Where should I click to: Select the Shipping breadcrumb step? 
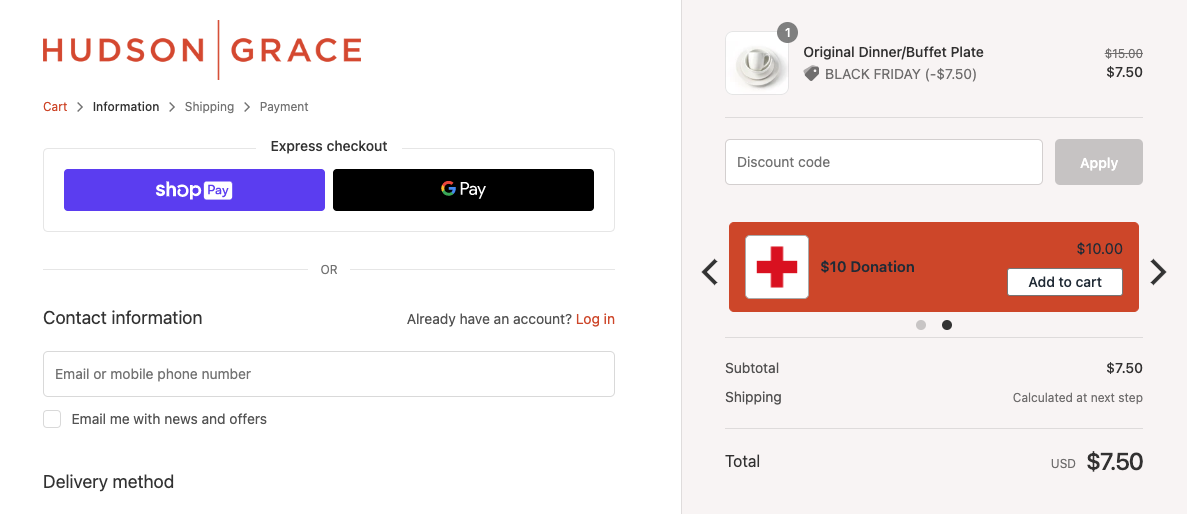(209, 107)
